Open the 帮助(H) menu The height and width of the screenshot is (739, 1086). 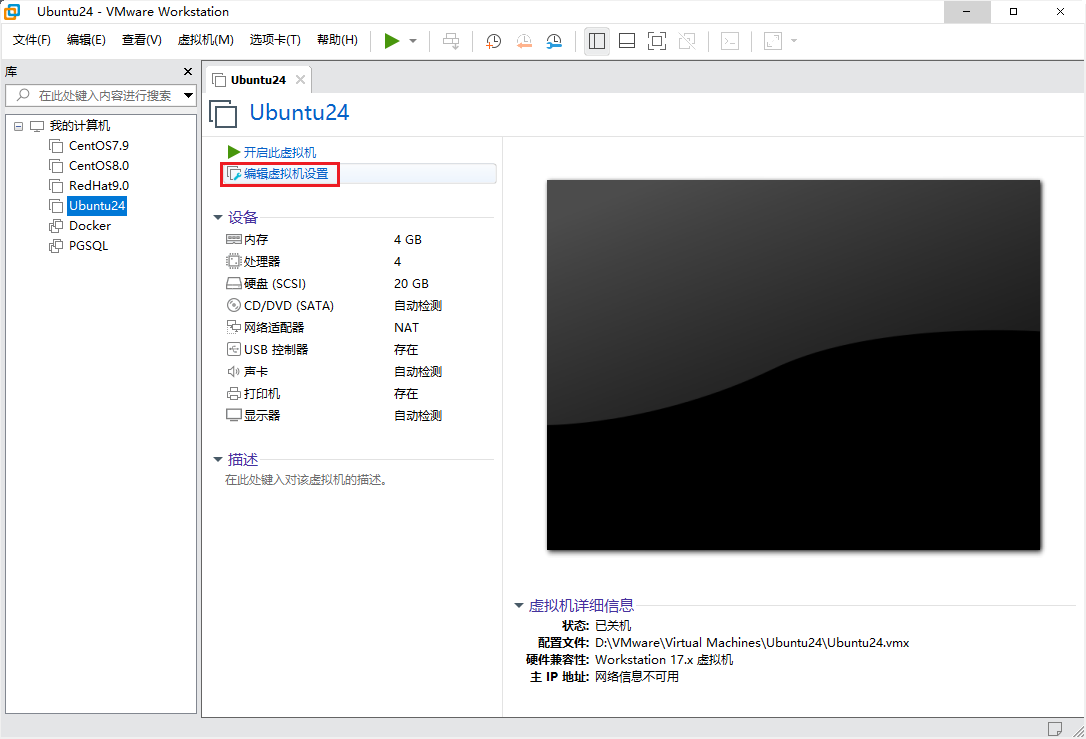tap(337, 40)
